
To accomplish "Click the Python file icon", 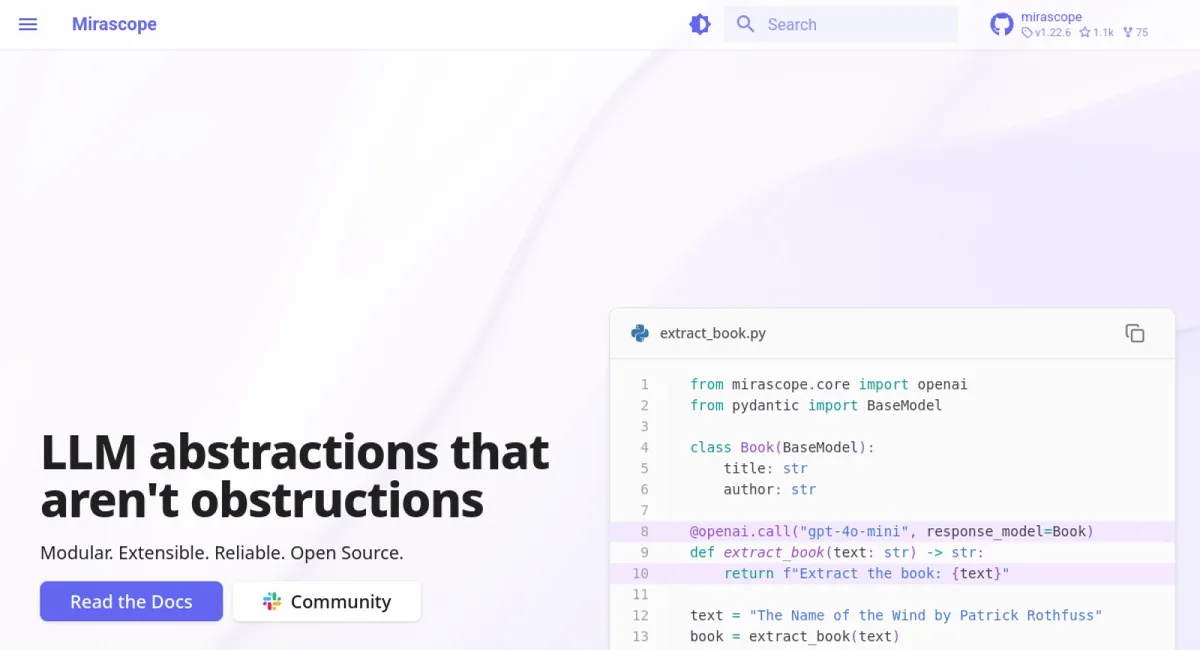I will [640, 333].
